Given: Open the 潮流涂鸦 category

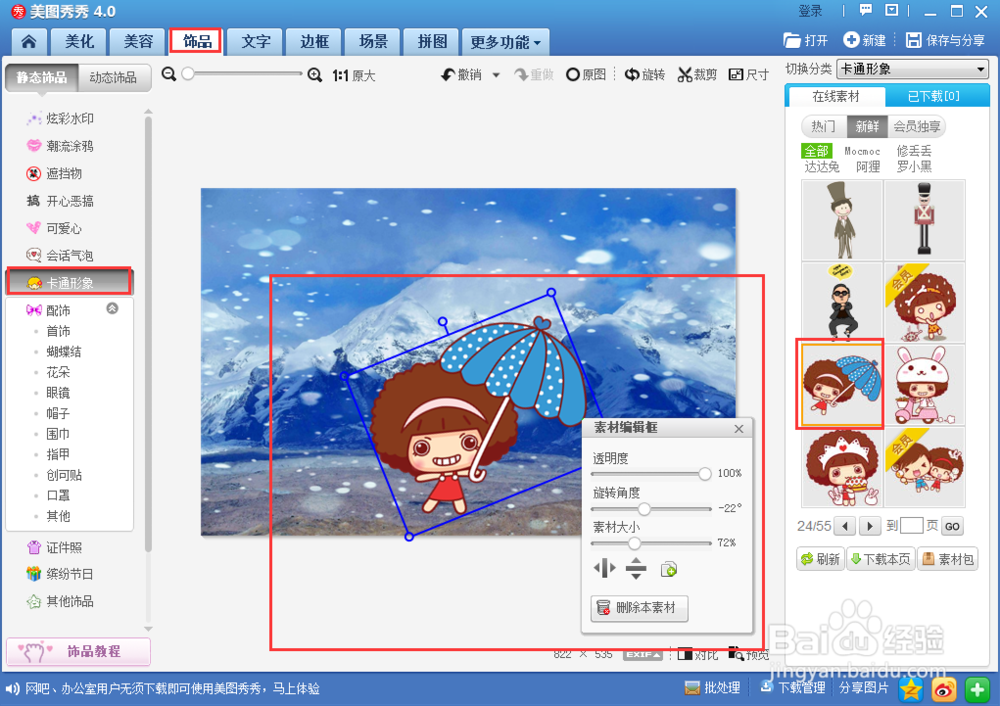Looking at the screenshot, I should point(69,146).
